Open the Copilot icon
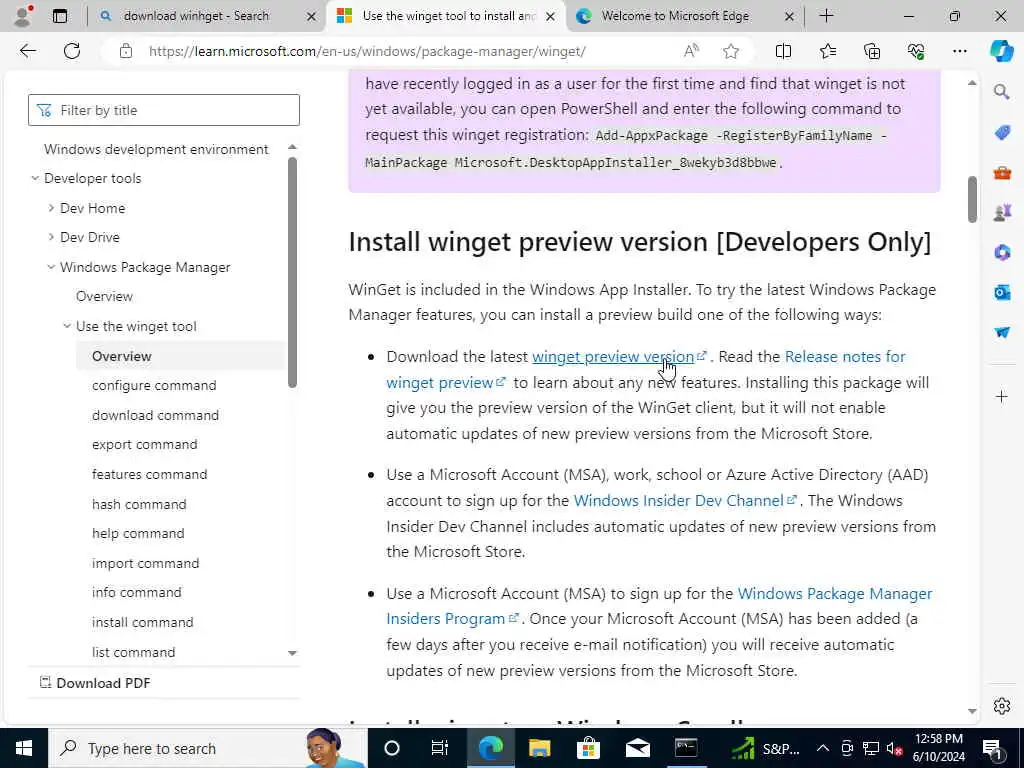Screen dimensions: 1024x768 pyautogui.click(x=1001, y=51)
